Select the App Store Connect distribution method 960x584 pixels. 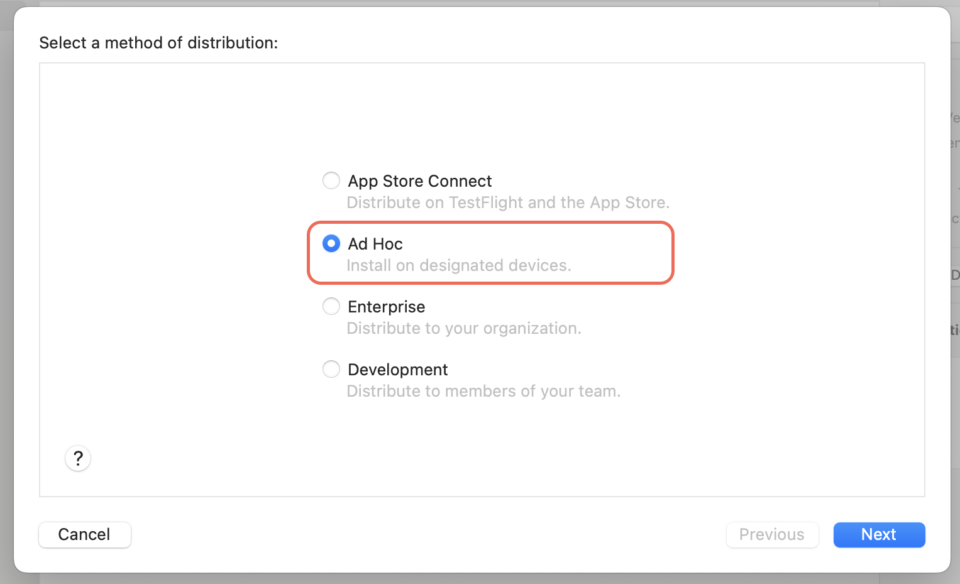pyautogui.click(x=331, y=180)
